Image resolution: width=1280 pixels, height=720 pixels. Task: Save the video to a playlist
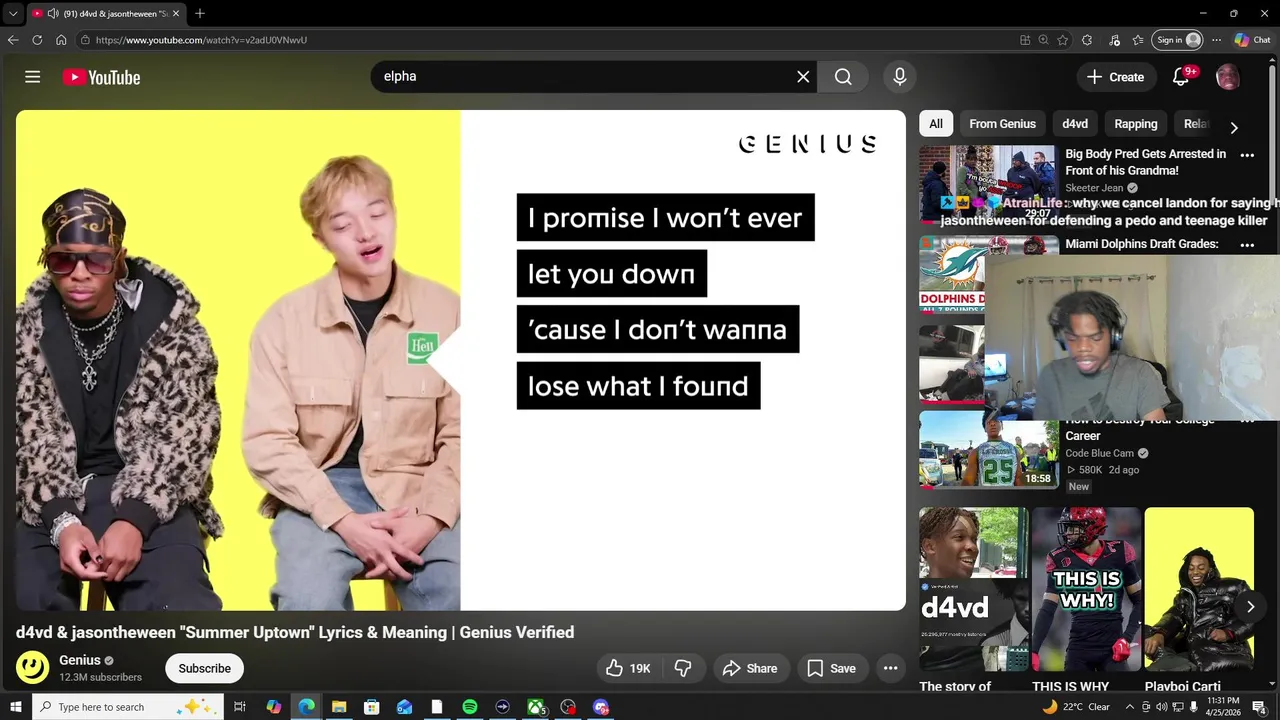click(832, 668)
